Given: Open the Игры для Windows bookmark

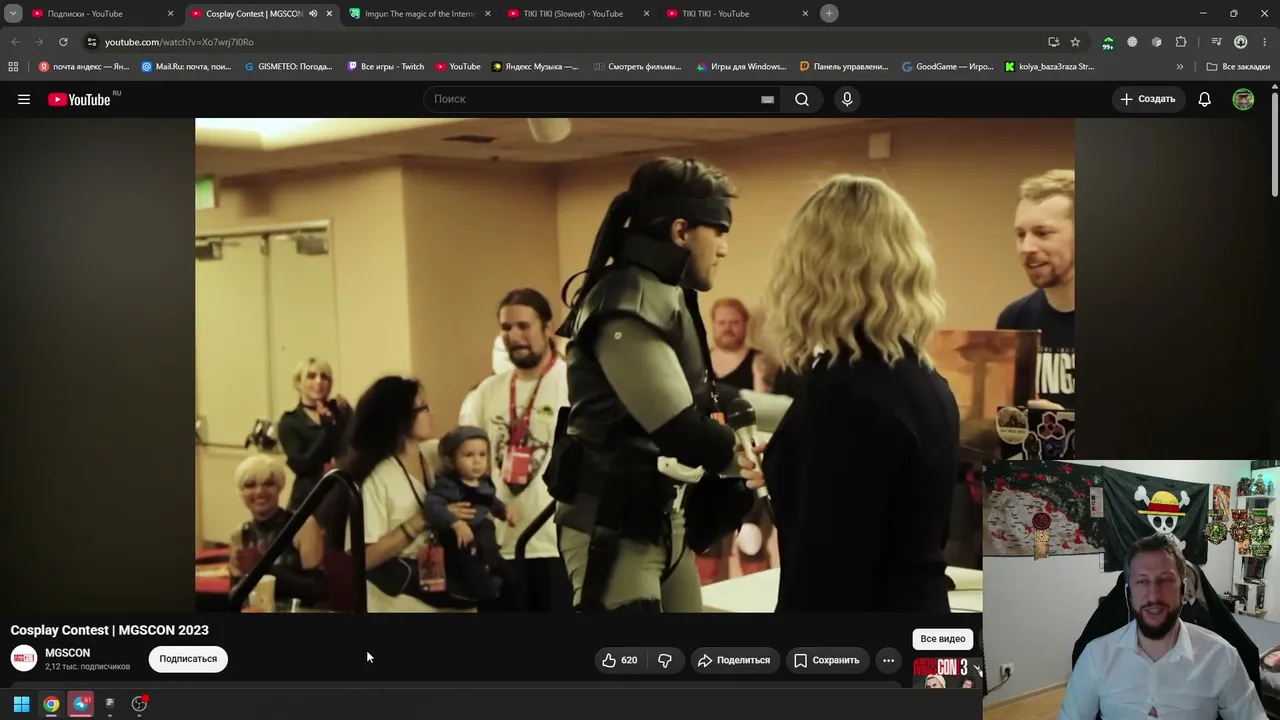Looking at the screenshot, I should coord(741,67).
